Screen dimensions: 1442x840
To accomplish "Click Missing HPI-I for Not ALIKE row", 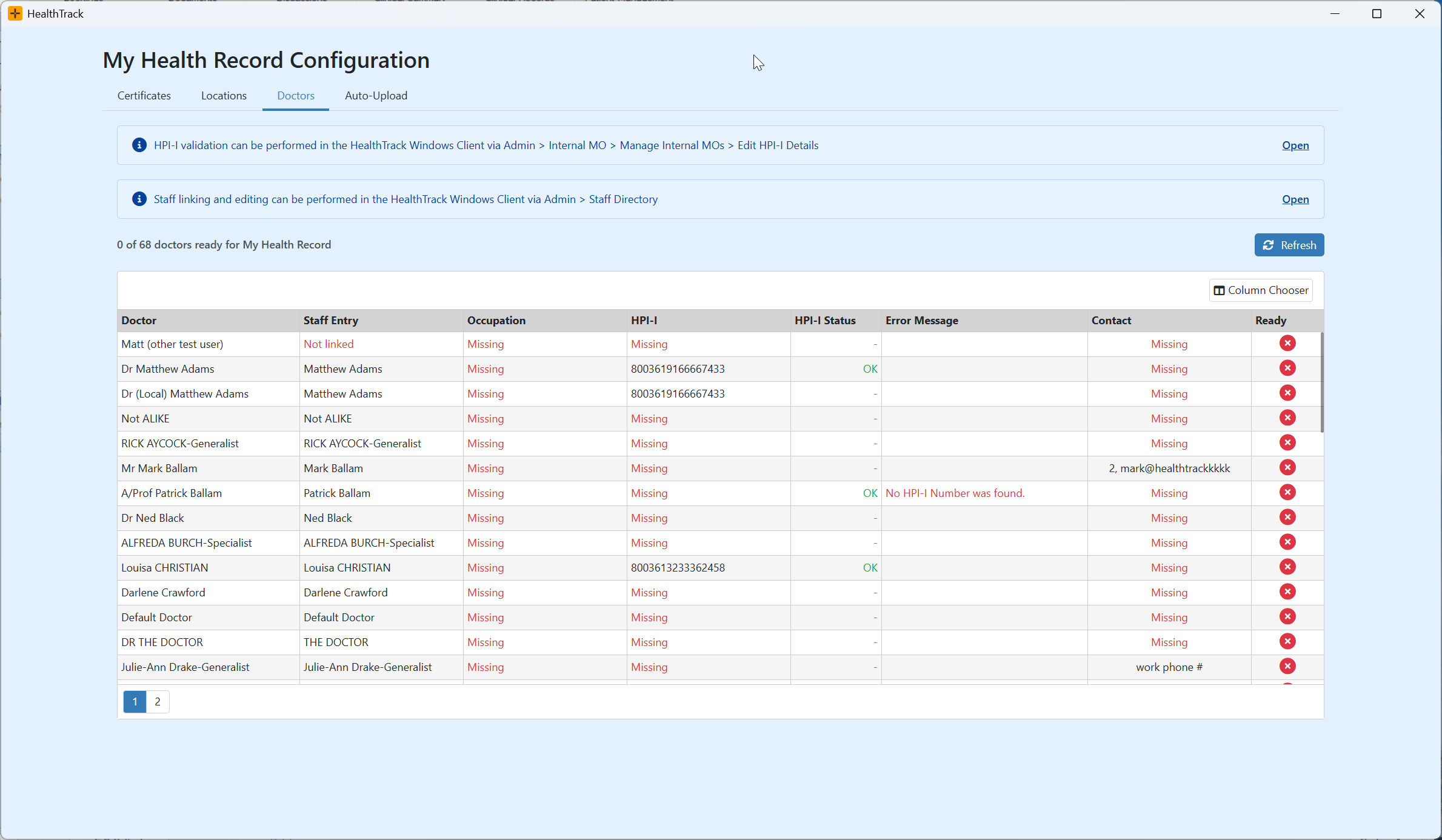I will 649,419.
